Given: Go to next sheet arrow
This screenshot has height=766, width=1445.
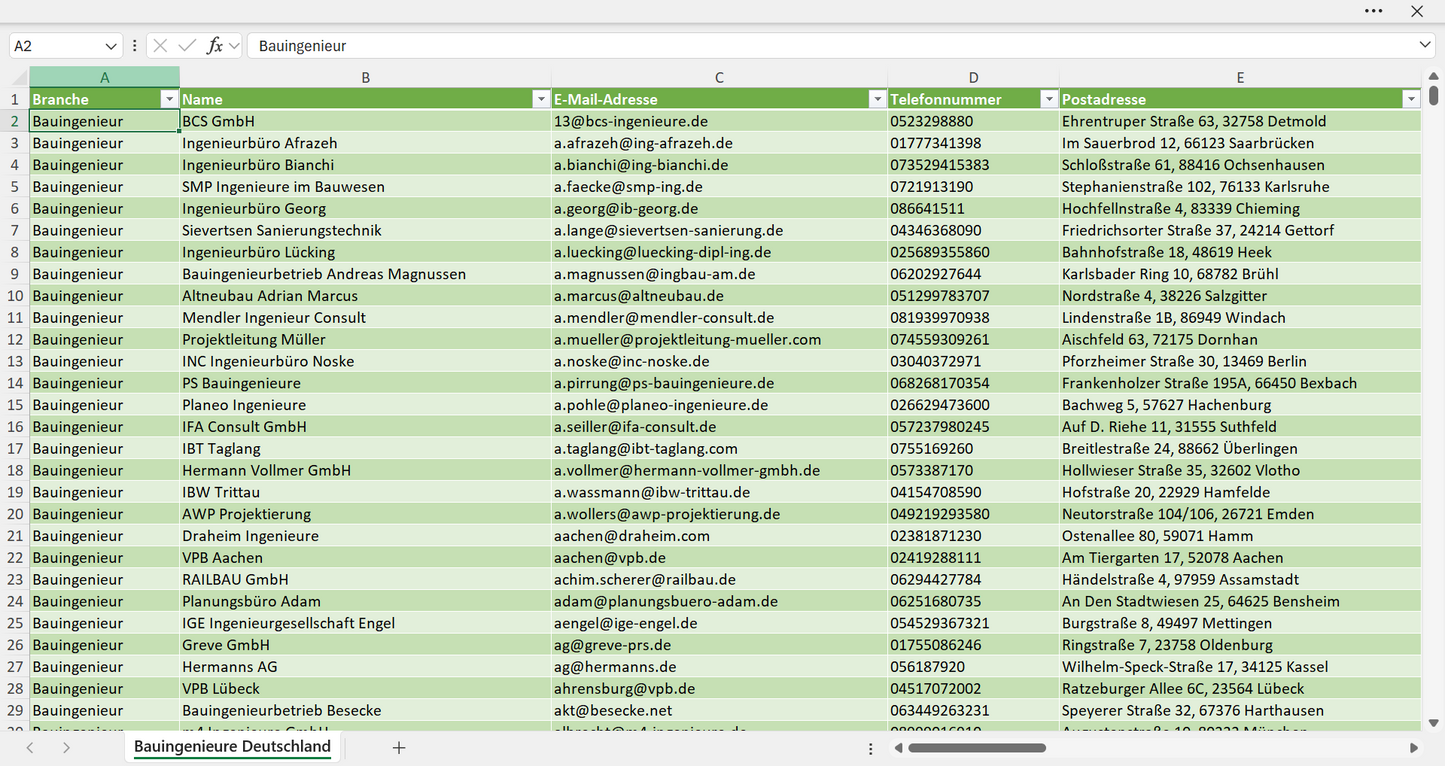Looking at the screenshot, I should pos(66,748).
